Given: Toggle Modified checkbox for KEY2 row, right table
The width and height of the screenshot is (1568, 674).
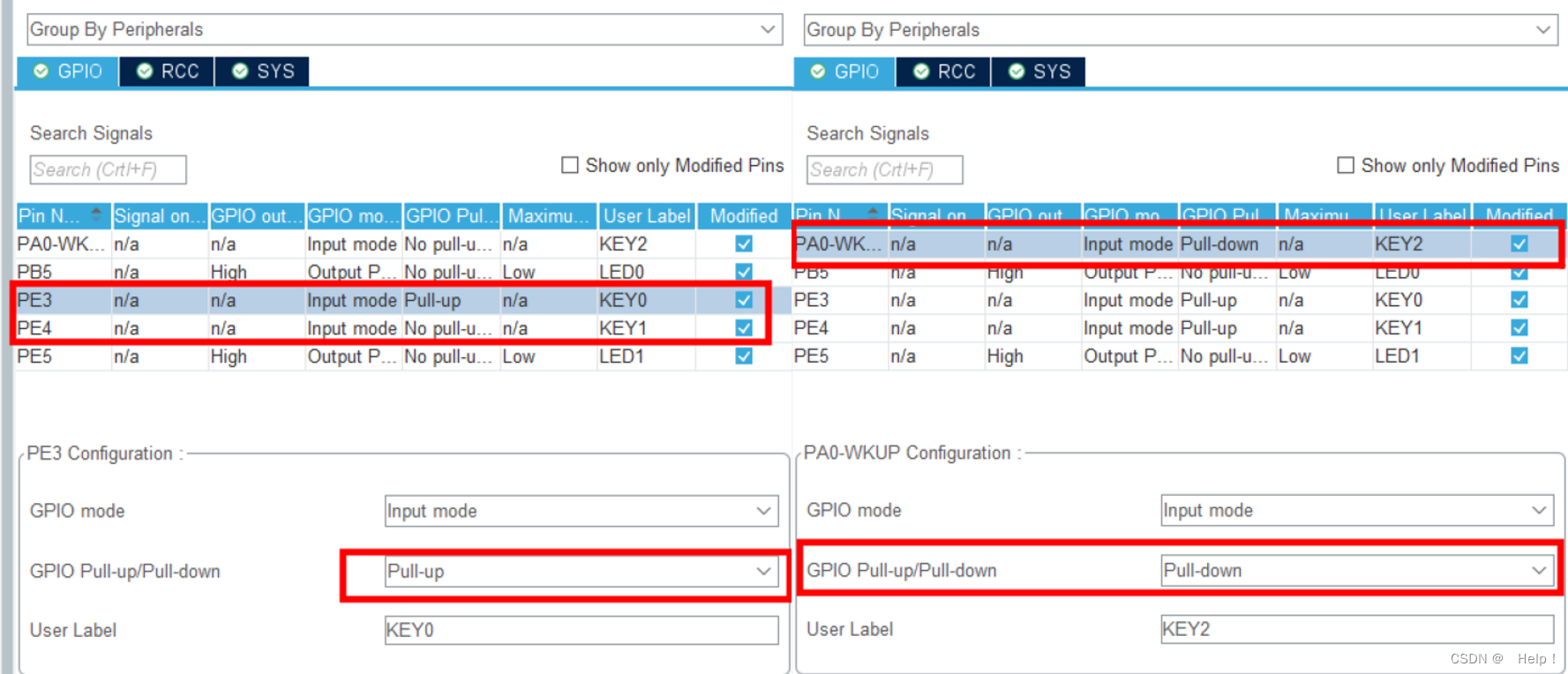Looking at the screenshot, I should (x=1519, y=243).
